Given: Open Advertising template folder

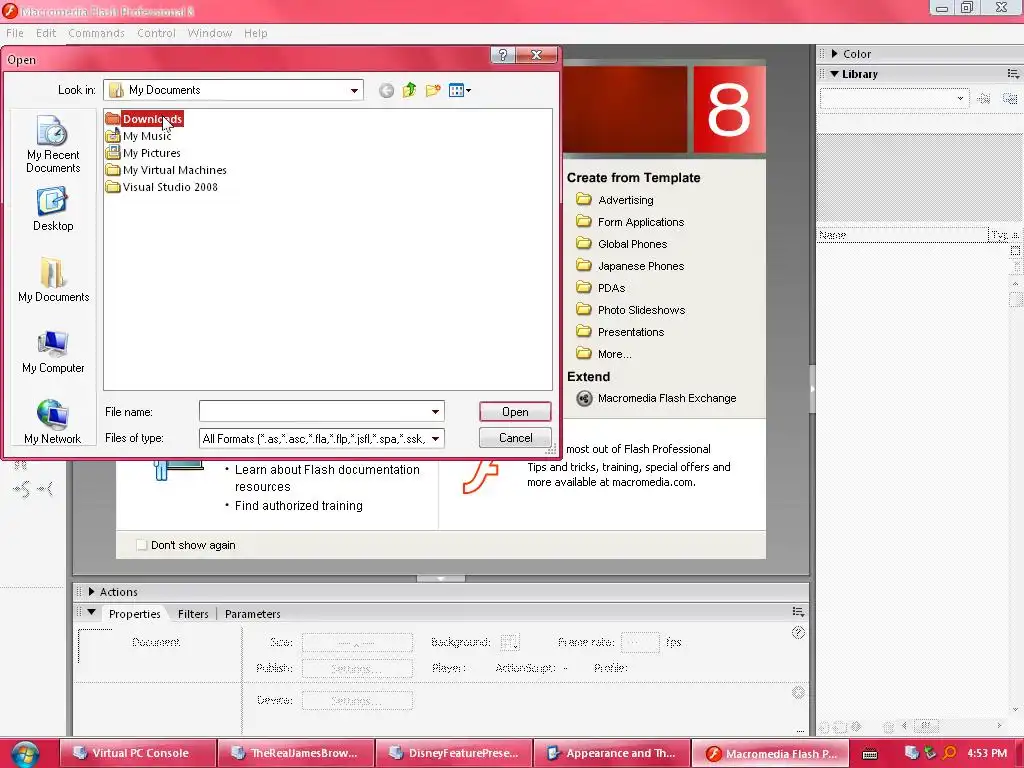Looking at the screenshot, I should pyautogui.click(x=615, y=200).
